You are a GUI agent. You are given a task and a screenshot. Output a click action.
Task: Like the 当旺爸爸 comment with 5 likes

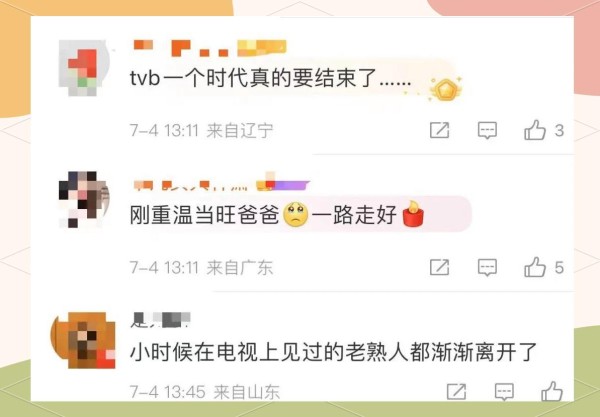[535, 267]
